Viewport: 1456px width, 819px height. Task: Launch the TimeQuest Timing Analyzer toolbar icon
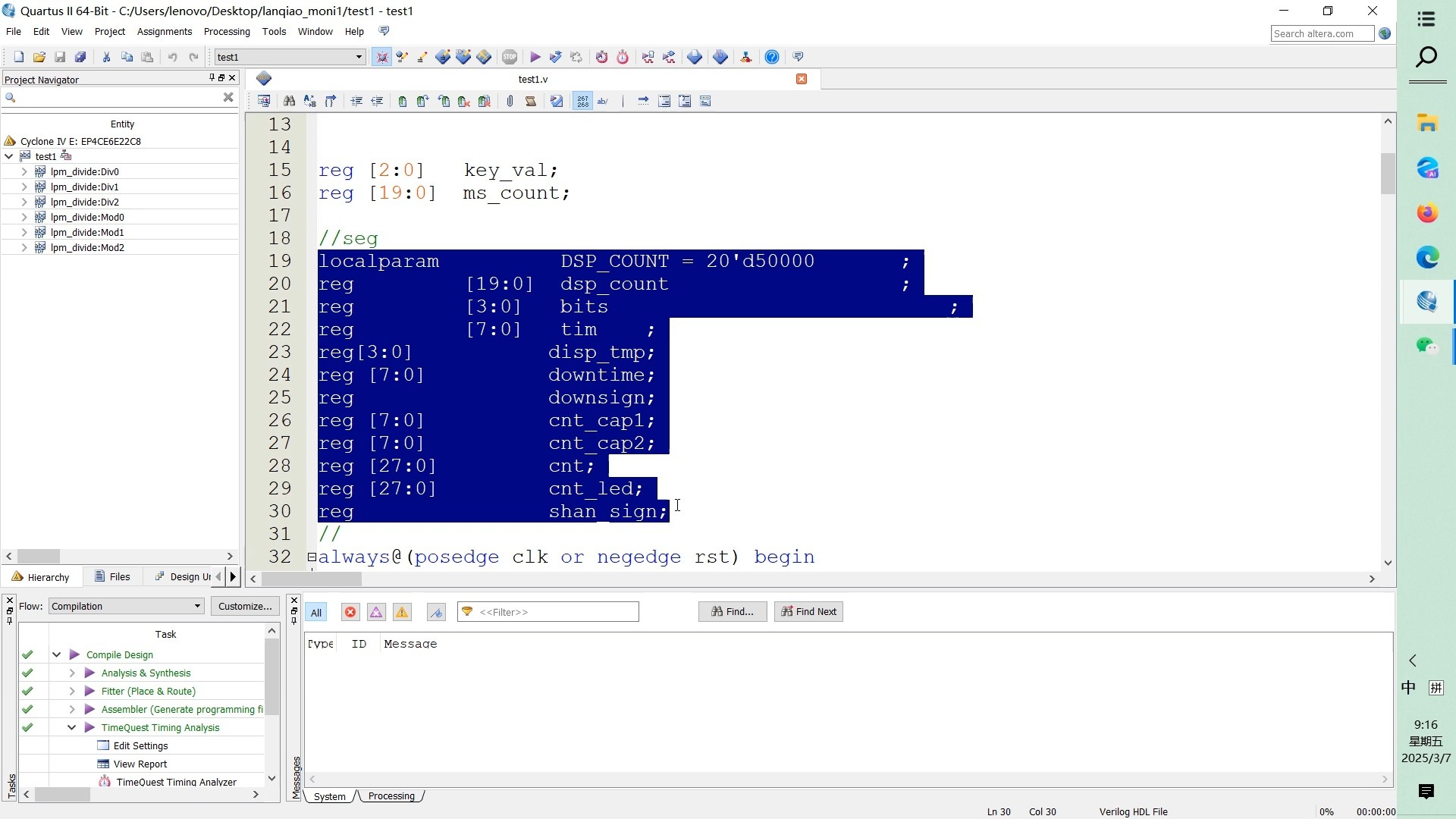click(623, 57)
